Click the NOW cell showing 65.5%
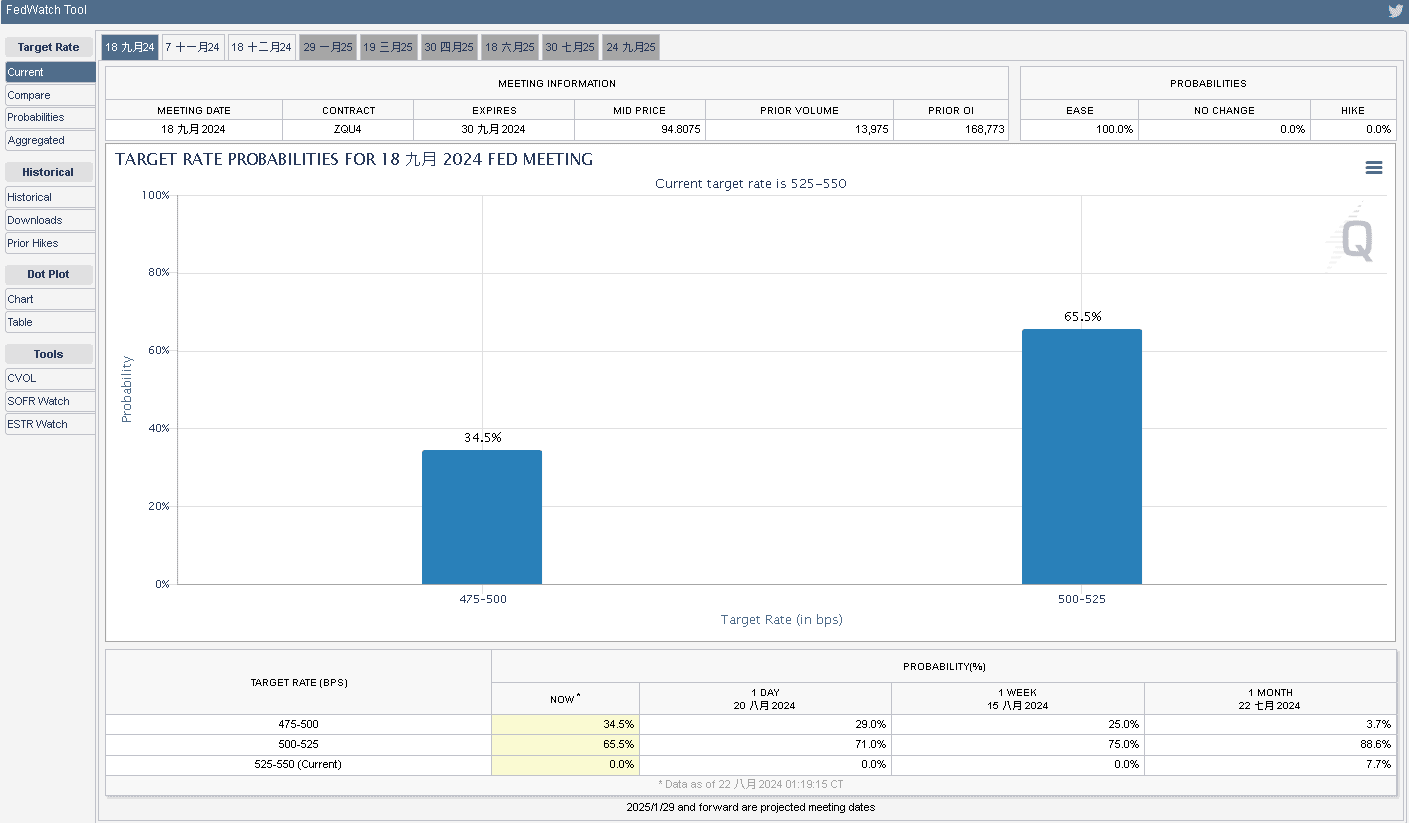The image size is (1409, 823). [565, 744]
